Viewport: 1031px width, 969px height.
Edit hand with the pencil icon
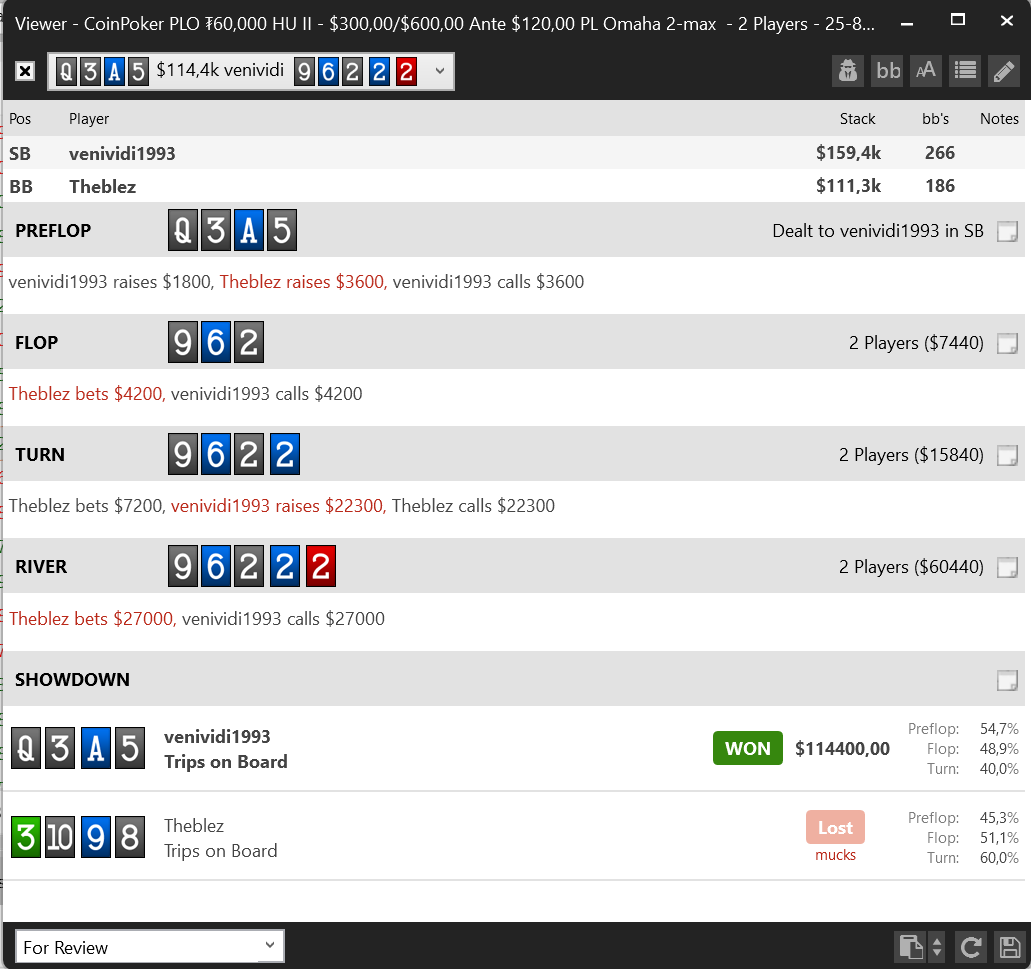(x=1003, y=70)
